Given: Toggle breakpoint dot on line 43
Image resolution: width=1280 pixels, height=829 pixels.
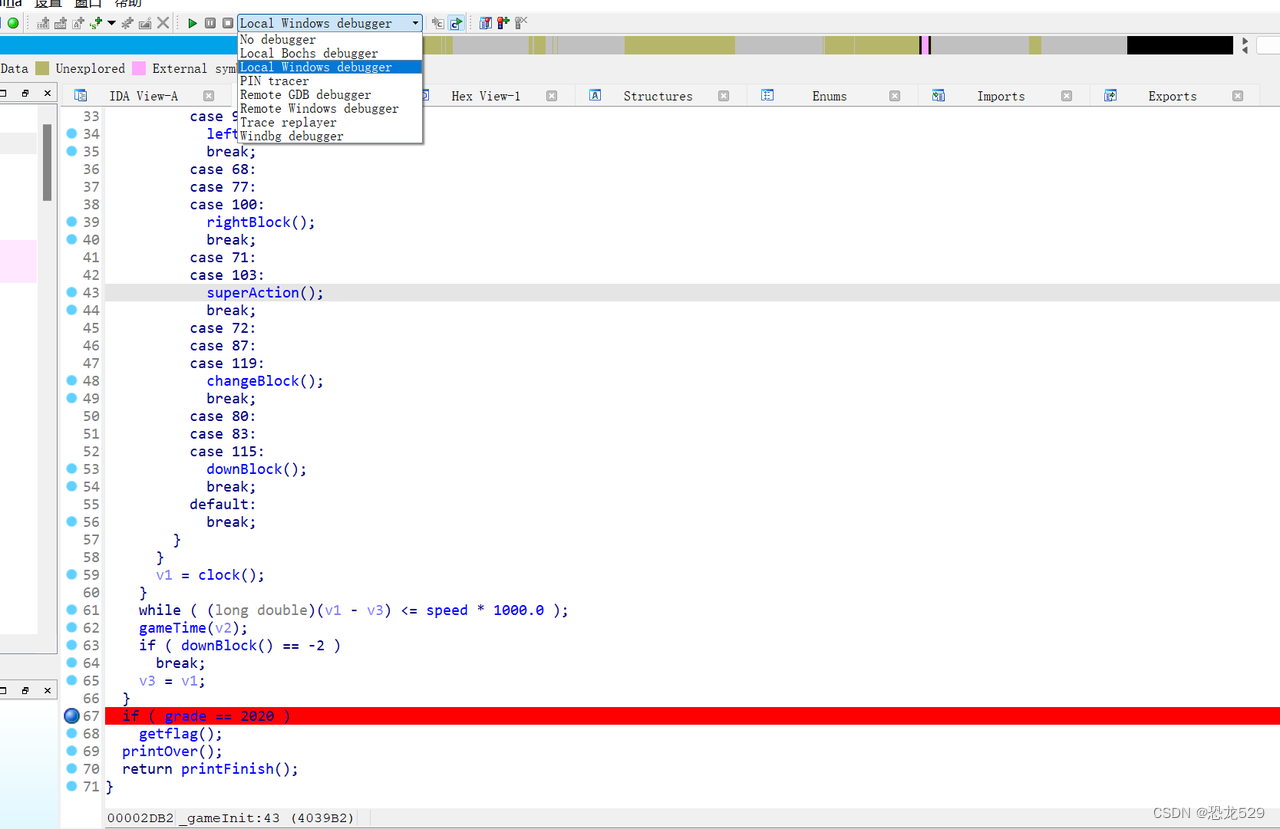Looking at the screenshot, I should coord(71,293).
